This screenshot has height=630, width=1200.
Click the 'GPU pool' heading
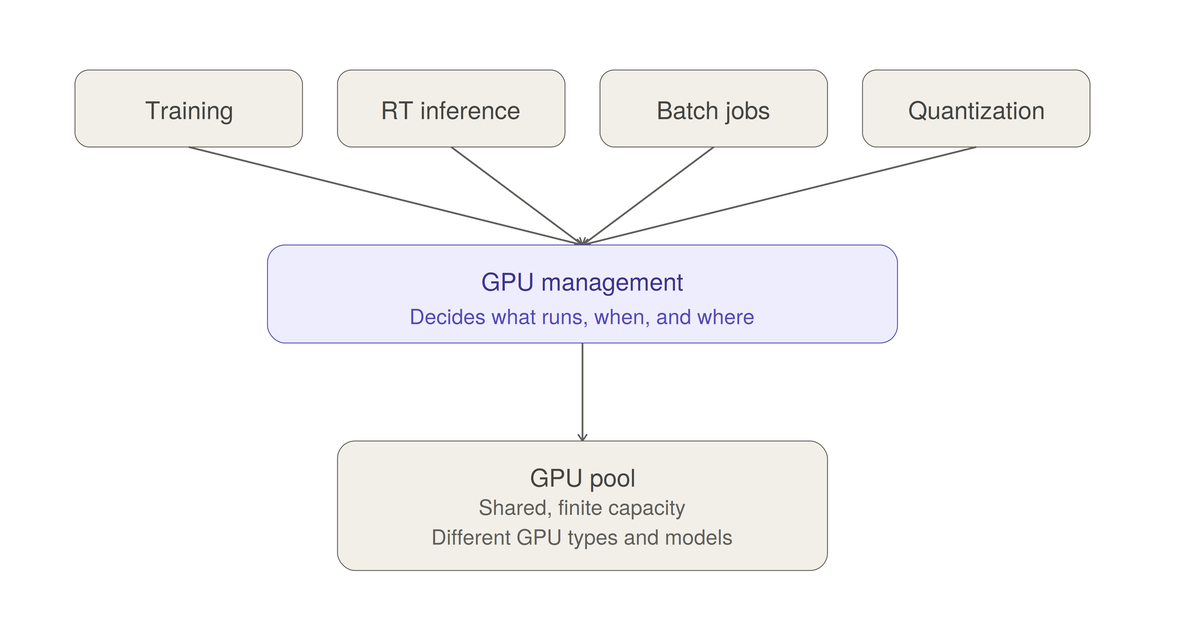582,479
